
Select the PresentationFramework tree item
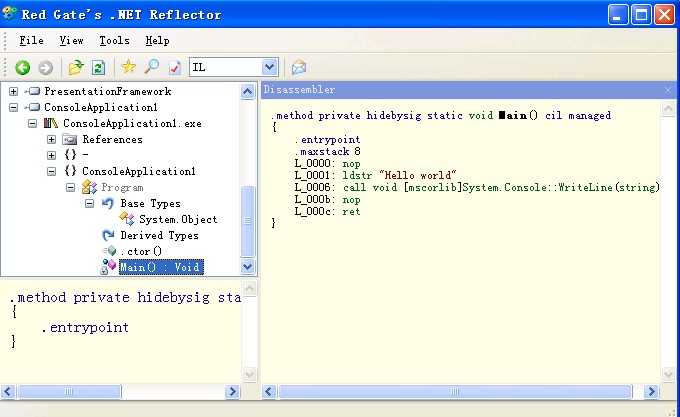coord(108,91)
